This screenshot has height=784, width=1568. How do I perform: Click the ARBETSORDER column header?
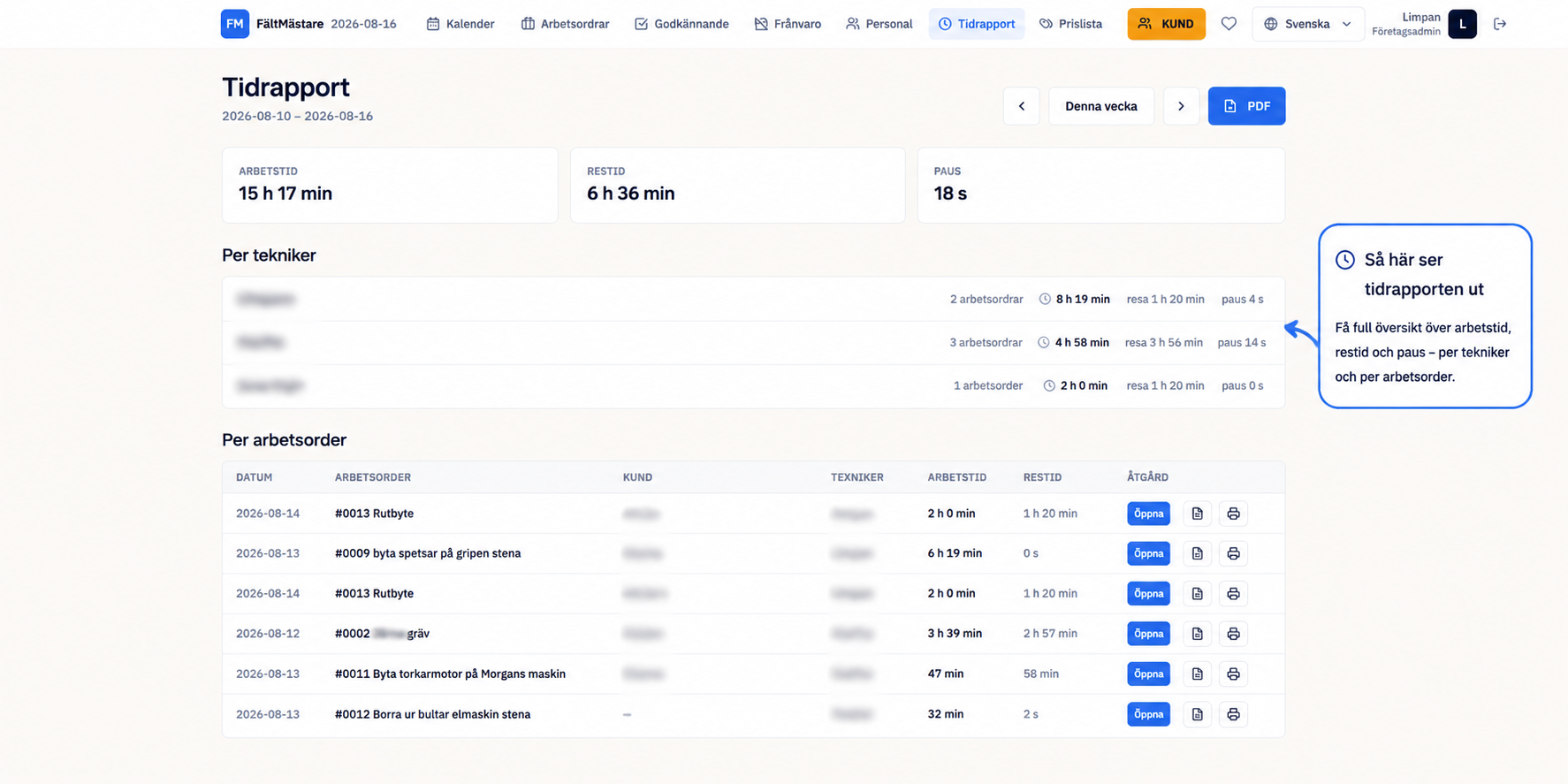pyautogui.click(x=372, y=477)
